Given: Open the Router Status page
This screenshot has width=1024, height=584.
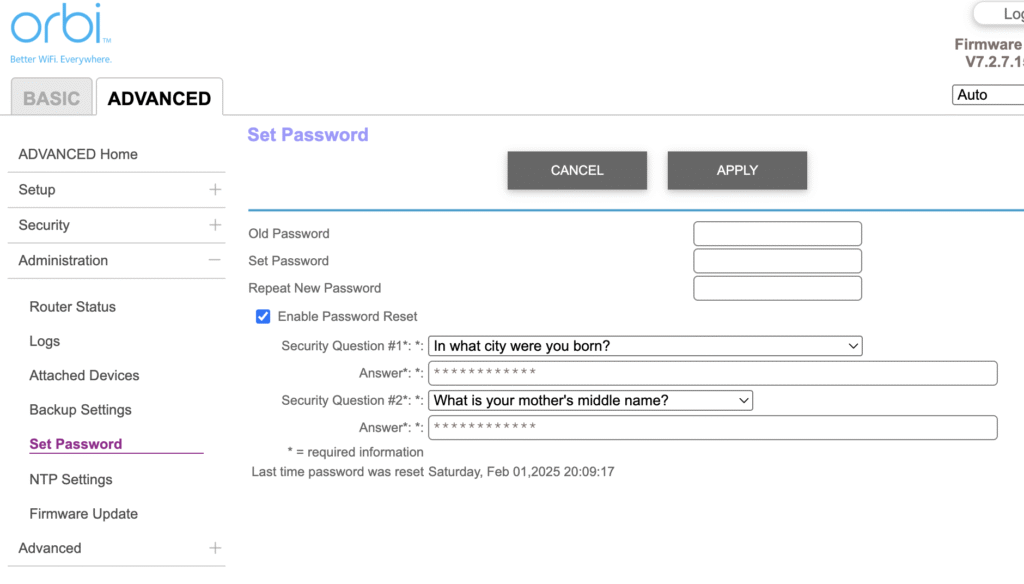Looking at the screenshot, I should pos(72,307).
